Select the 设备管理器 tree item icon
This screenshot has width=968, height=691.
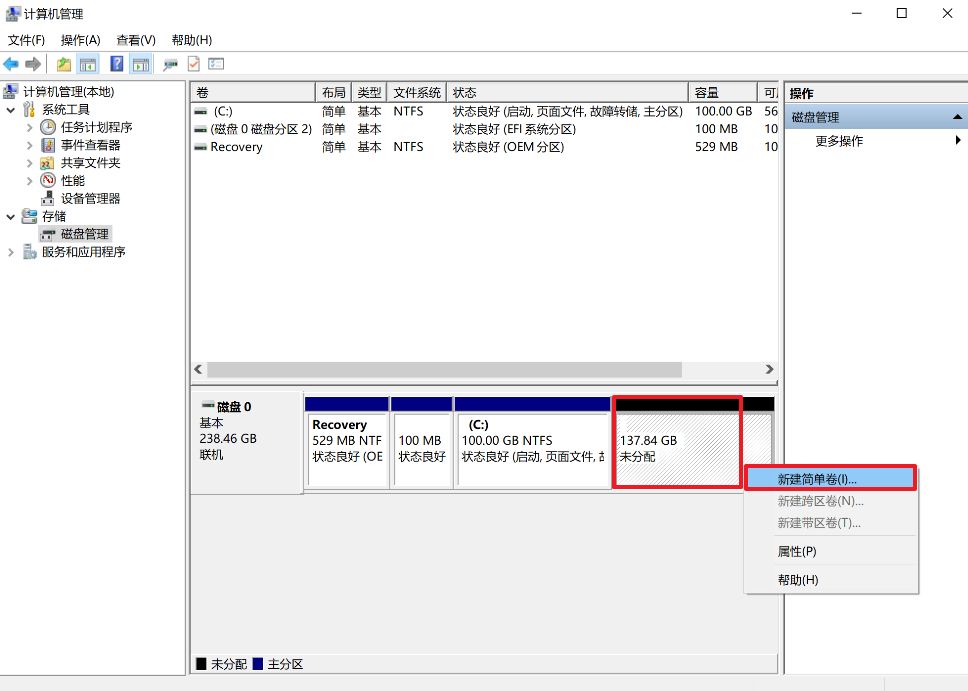(x=47, y=198)
